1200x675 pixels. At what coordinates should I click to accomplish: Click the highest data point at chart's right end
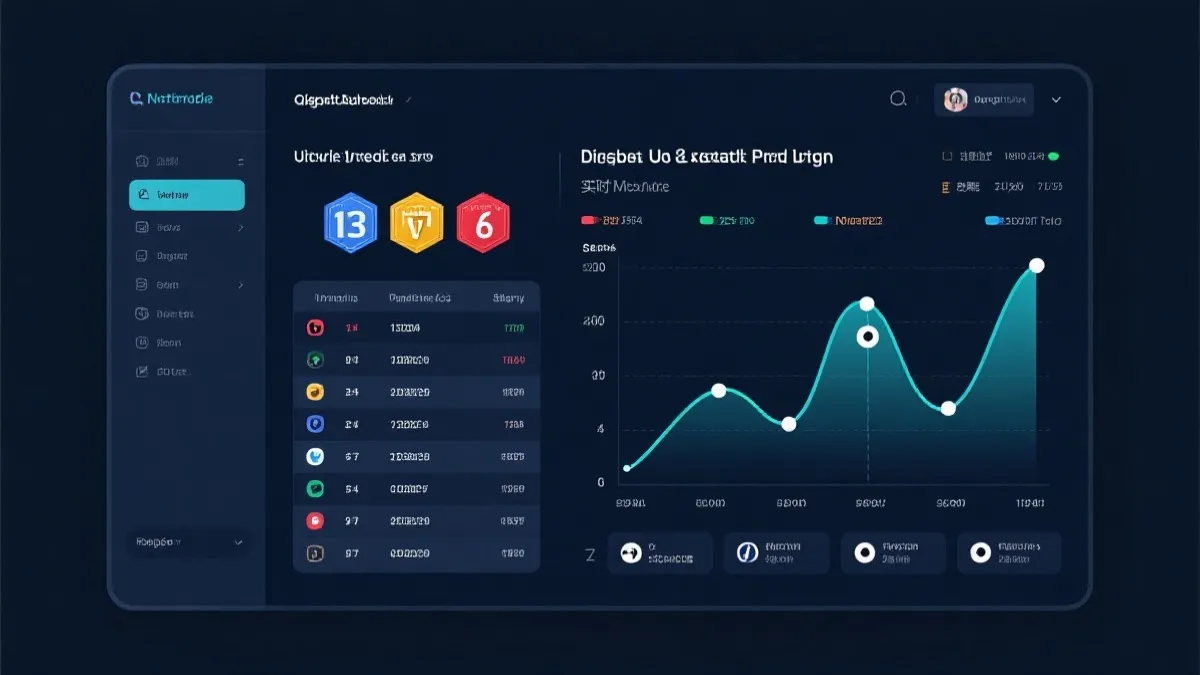coord(1037,265)
